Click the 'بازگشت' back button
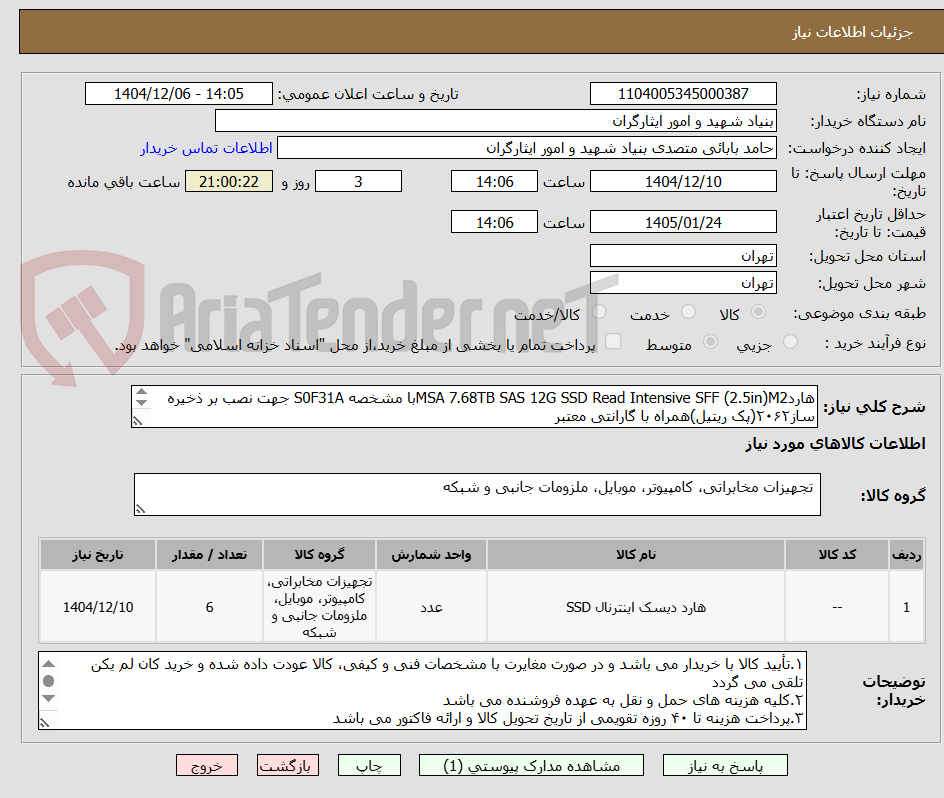This screenshot has height=798, width=944. 288,765
